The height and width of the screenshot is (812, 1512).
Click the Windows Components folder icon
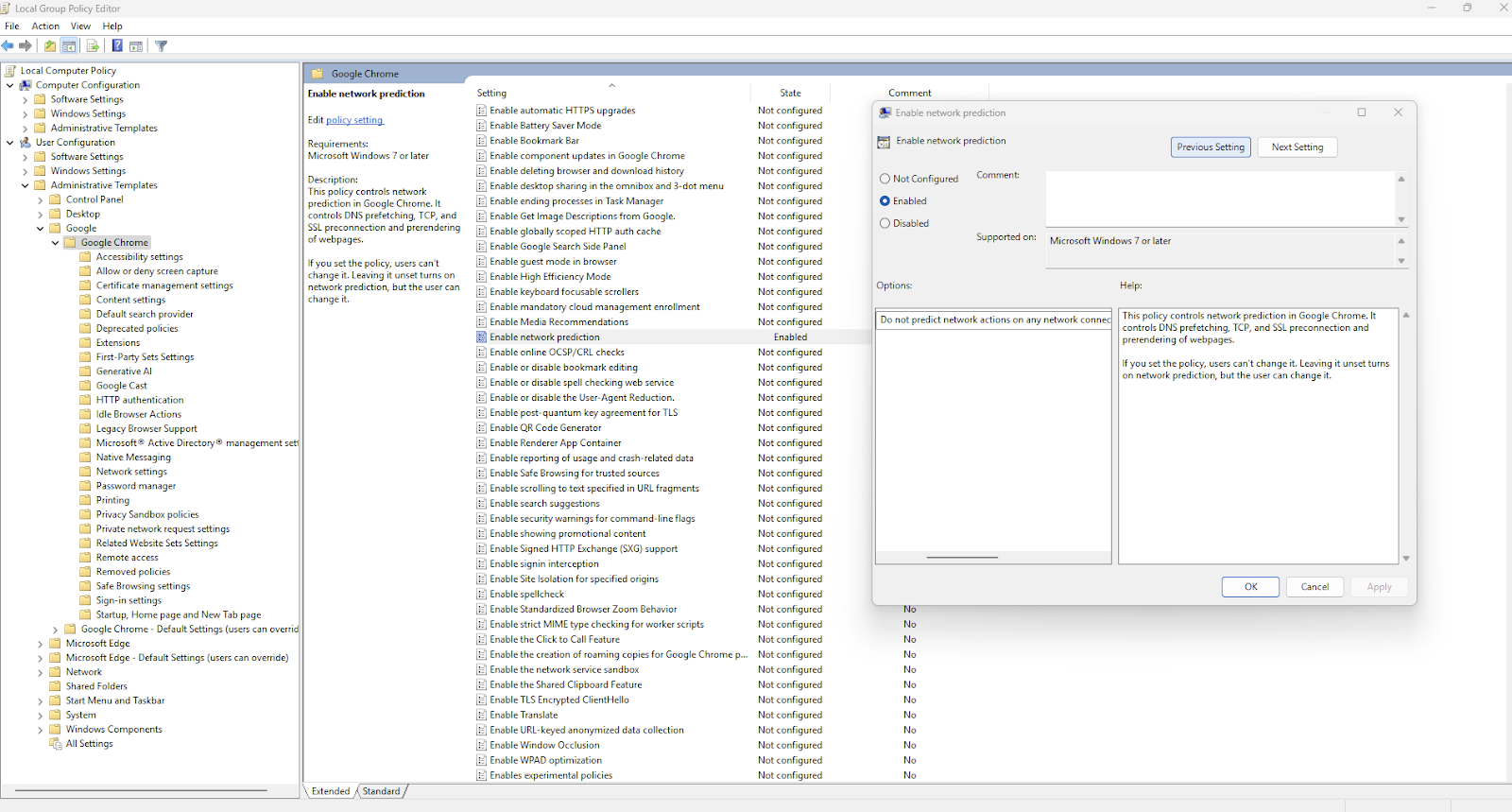tap(56, 730)
